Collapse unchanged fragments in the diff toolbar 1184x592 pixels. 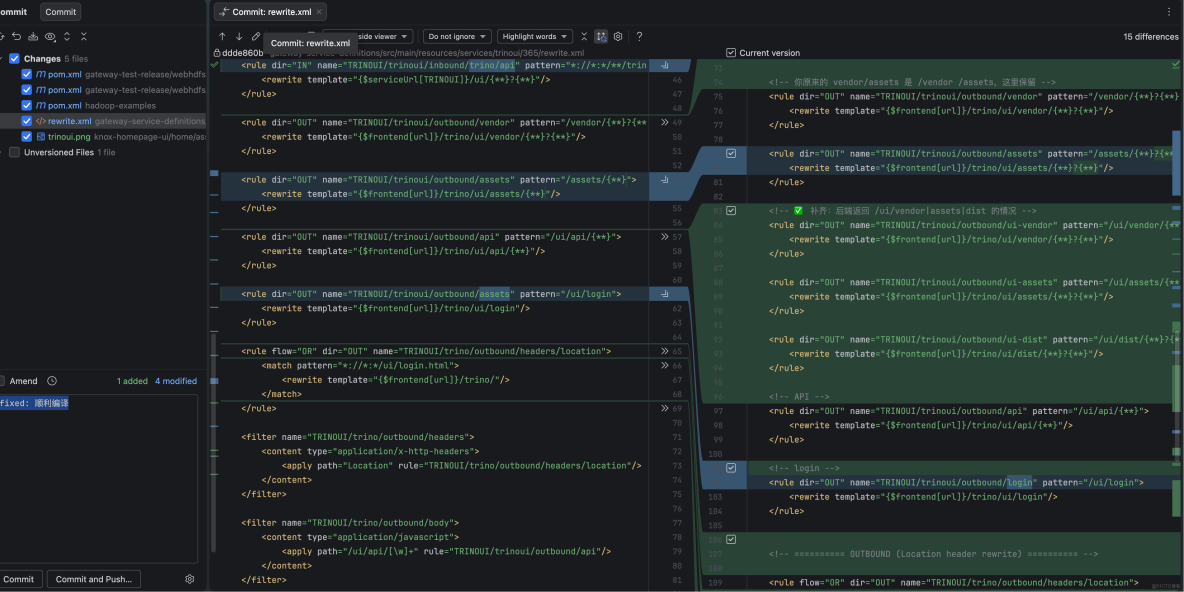583,36
